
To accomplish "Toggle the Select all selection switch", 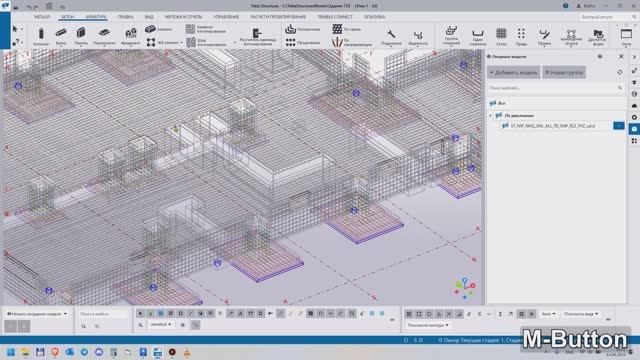I will coord(140,313).
